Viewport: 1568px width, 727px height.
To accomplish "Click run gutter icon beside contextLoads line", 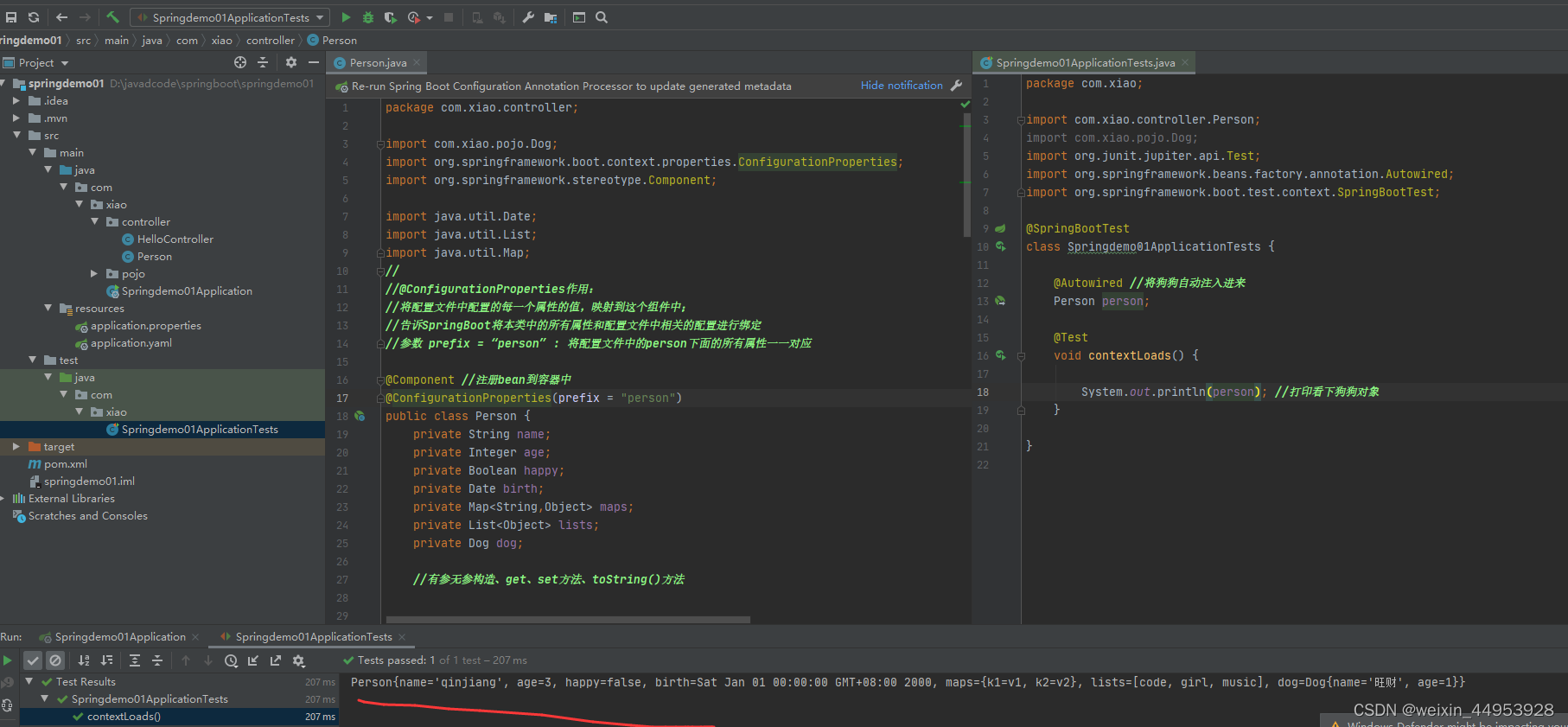I will pyautogui.click(x=1000, y=355).
